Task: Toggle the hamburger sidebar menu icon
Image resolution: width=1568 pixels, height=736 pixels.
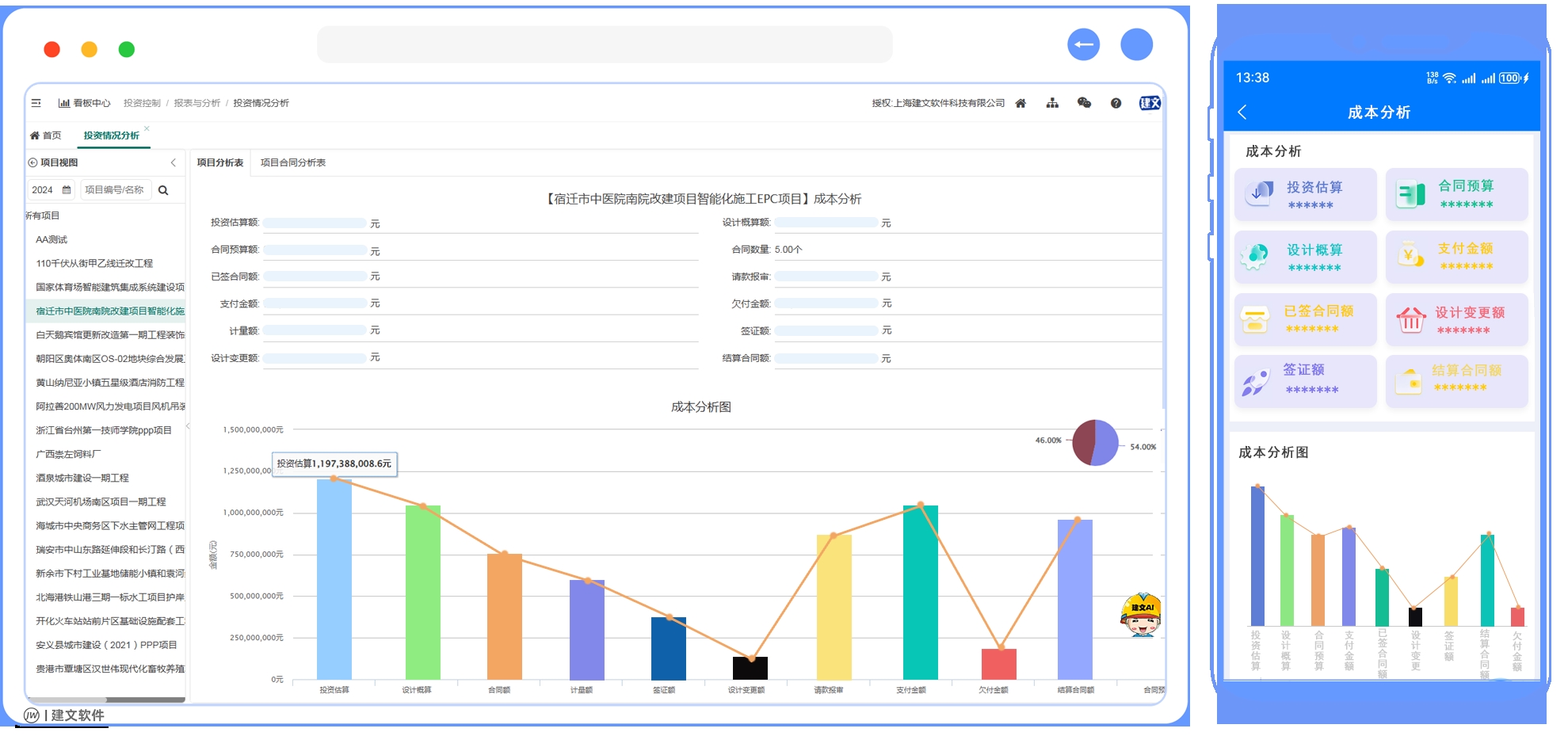Action: click(x=36, y=103)
